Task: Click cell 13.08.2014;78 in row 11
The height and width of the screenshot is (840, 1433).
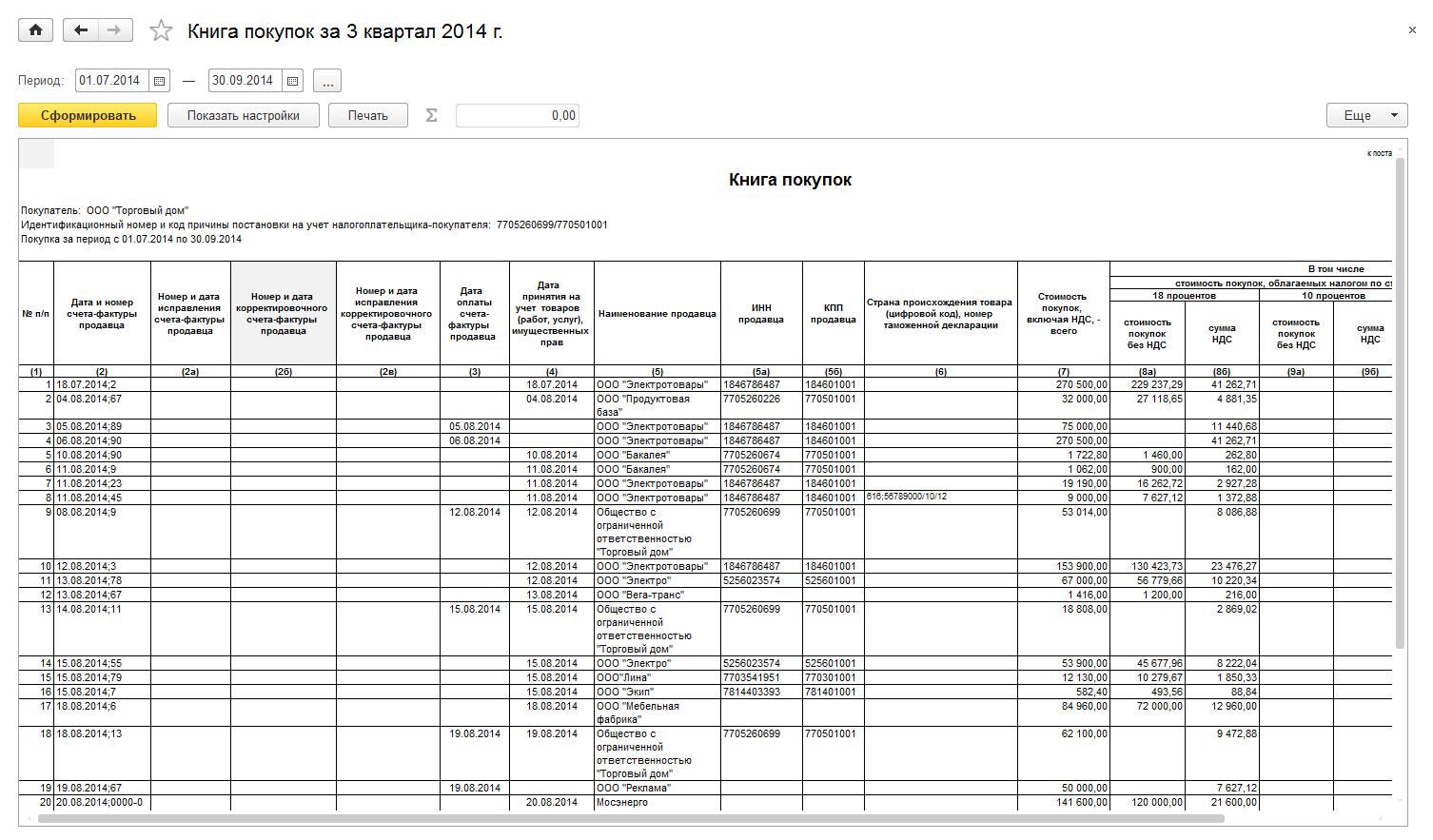Action: click(x=102, y=580)
